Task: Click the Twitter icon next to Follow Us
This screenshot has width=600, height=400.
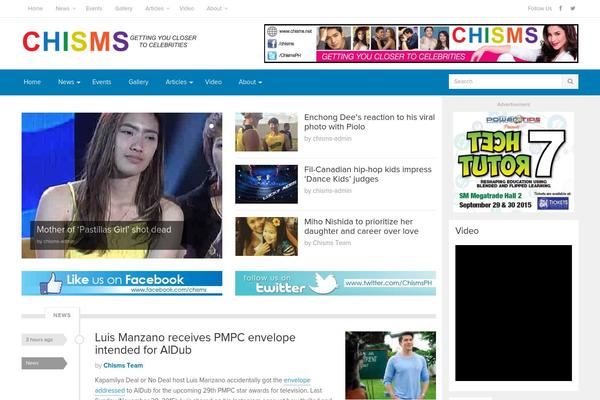Action: [x=573, y=8]
